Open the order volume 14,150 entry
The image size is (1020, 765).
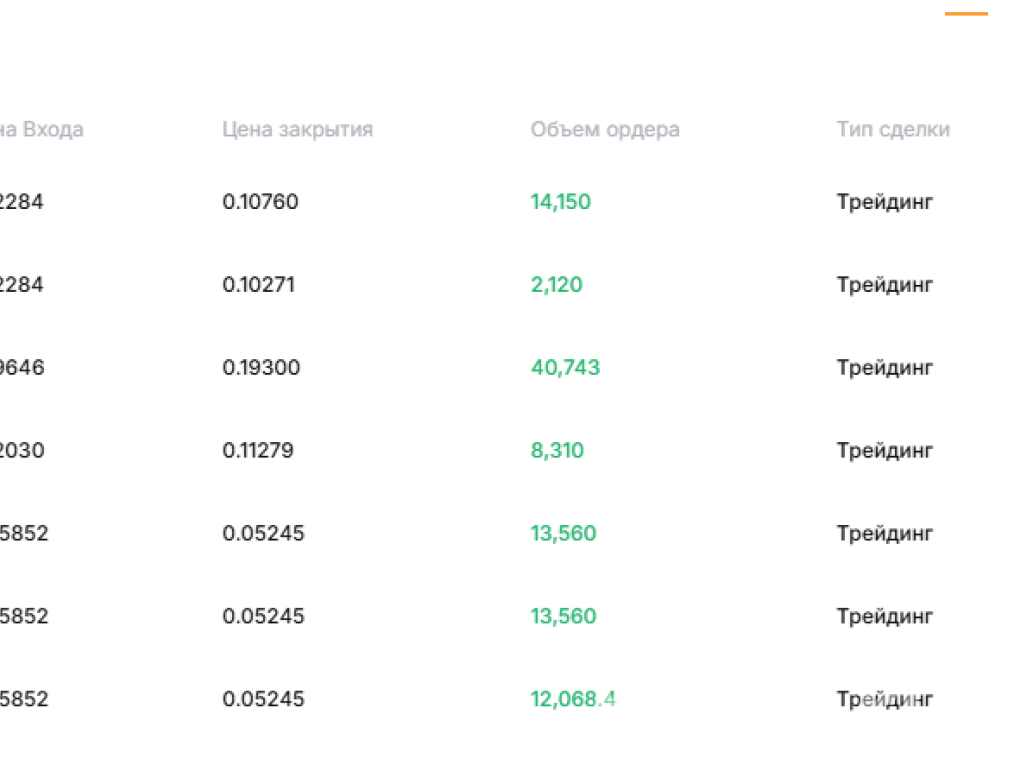coord(560,202)
